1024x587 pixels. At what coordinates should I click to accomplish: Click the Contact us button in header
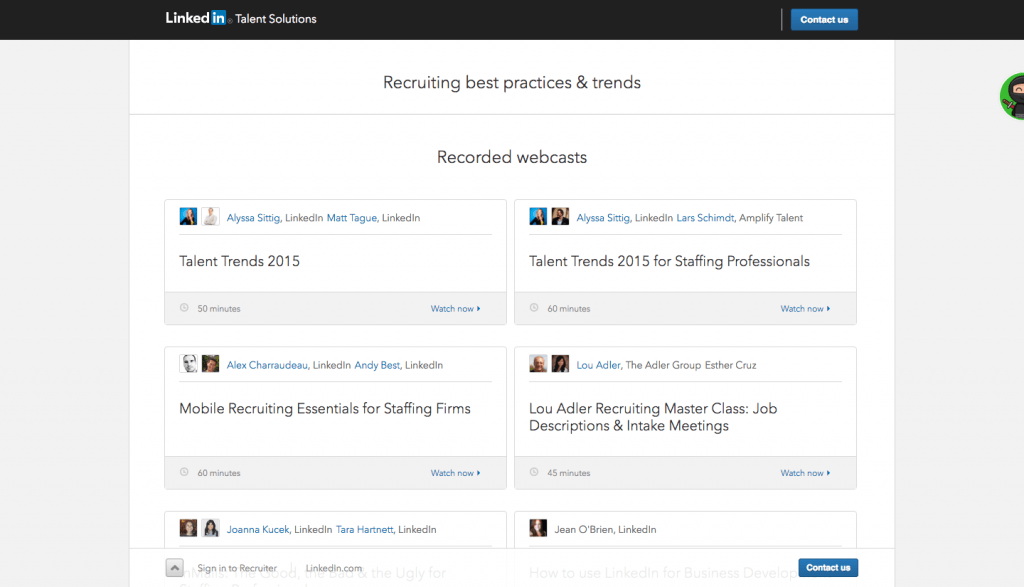click(824, 20)
